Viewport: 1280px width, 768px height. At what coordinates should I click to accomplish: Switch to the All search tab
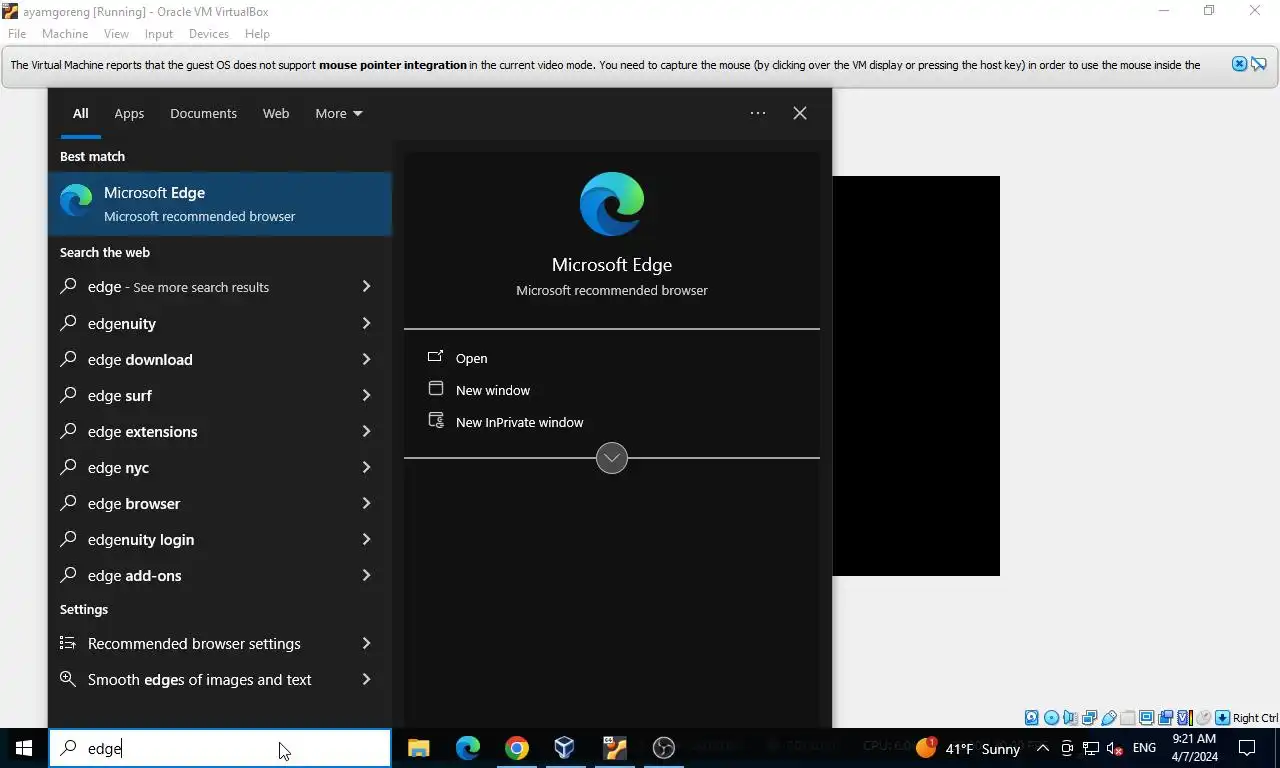(80, 113)
